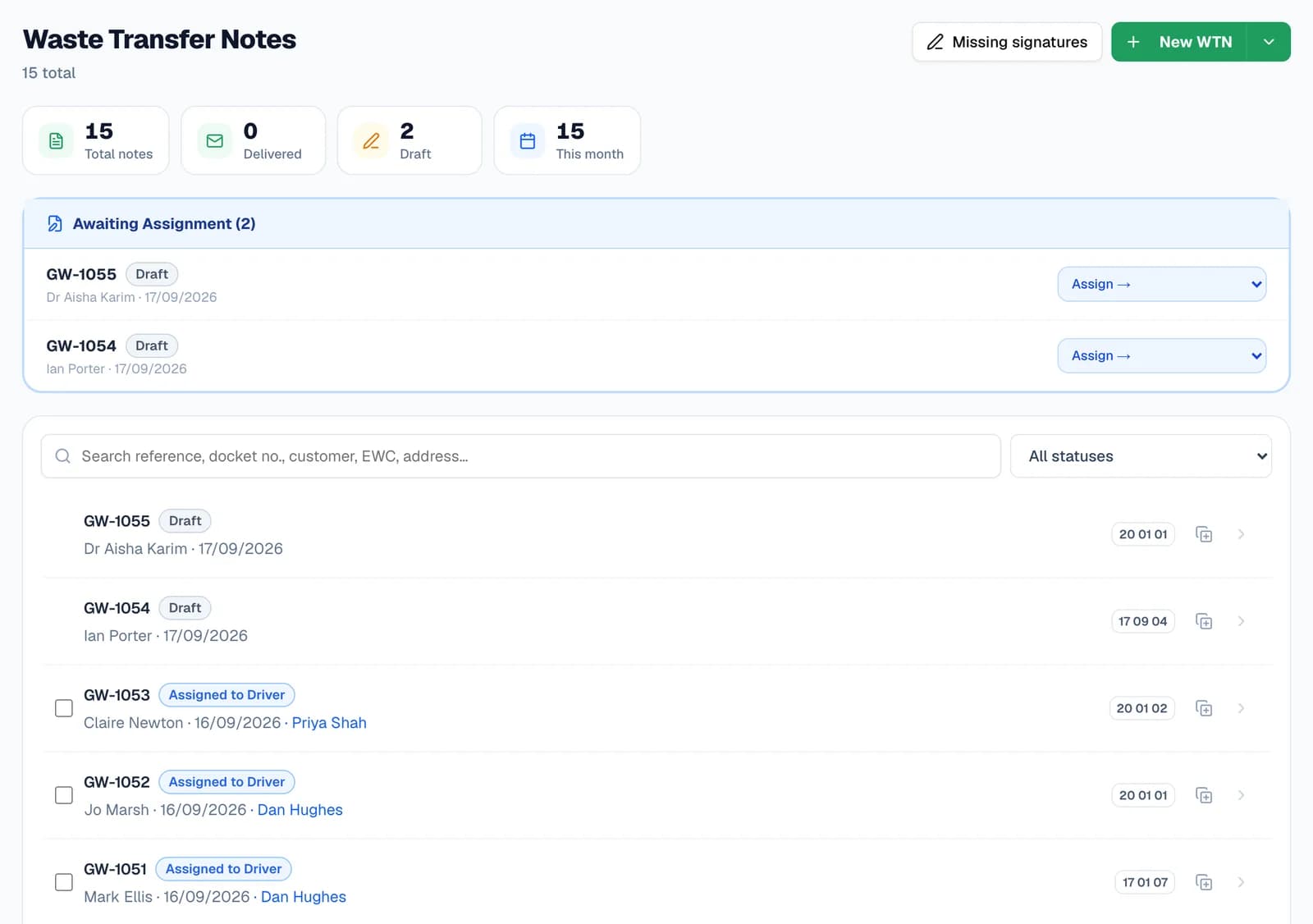Open Assign dropdown for GW-1055 Dr Aisha Karim
The height and width of the screenshot is (924, 1313).
tap(1161, 284)
